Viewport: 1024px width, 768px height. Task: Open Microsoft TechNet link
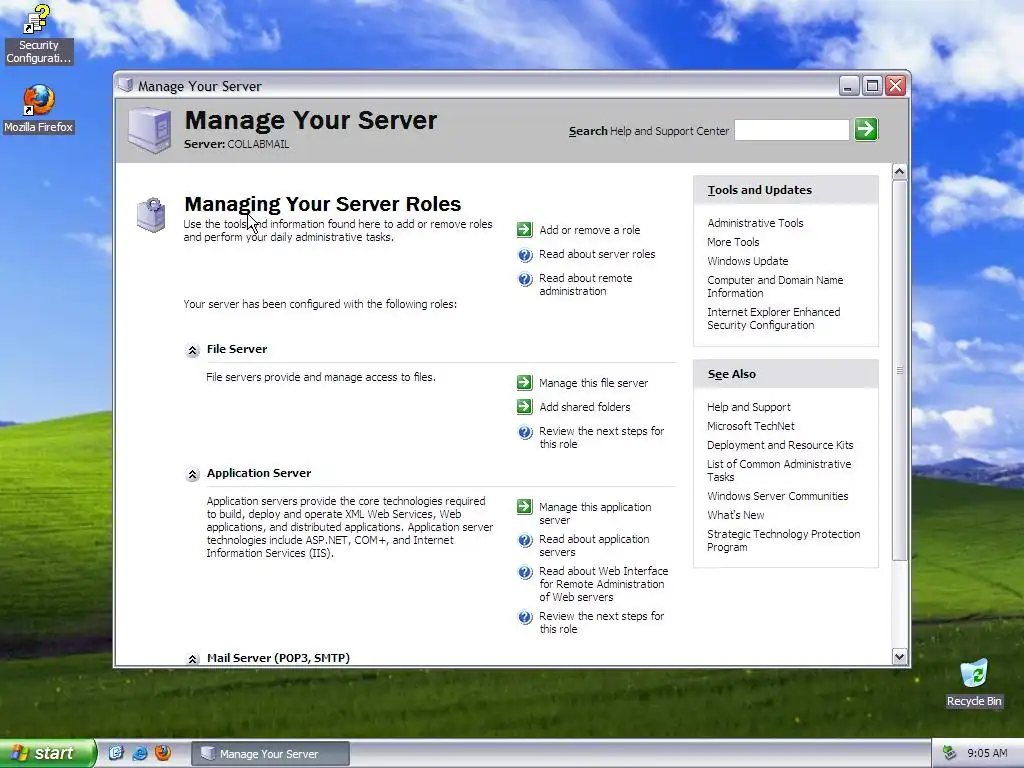(750, 426)
